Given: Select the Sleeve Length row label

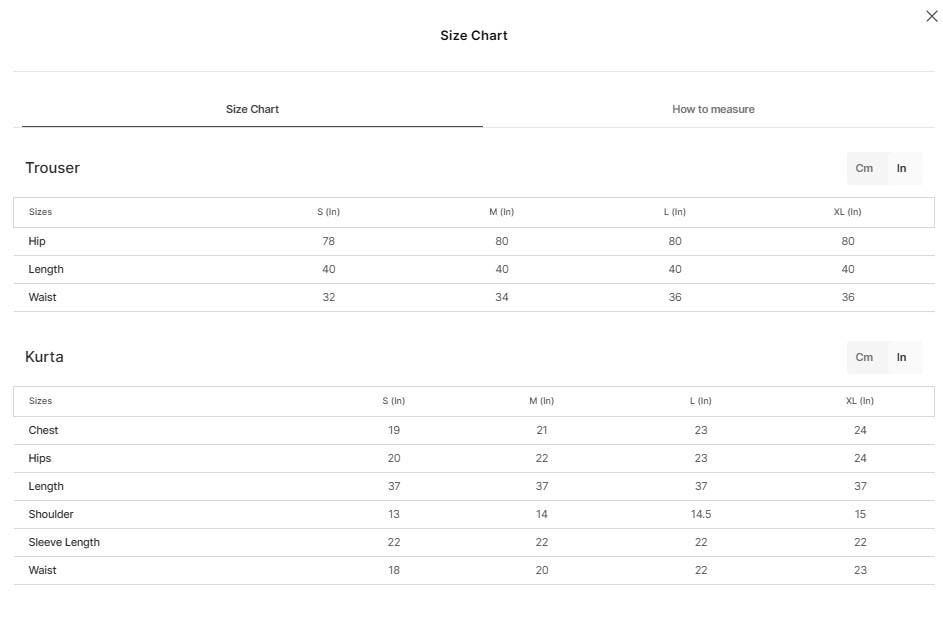Looking at the screenshot, I should tap(64, 542).
